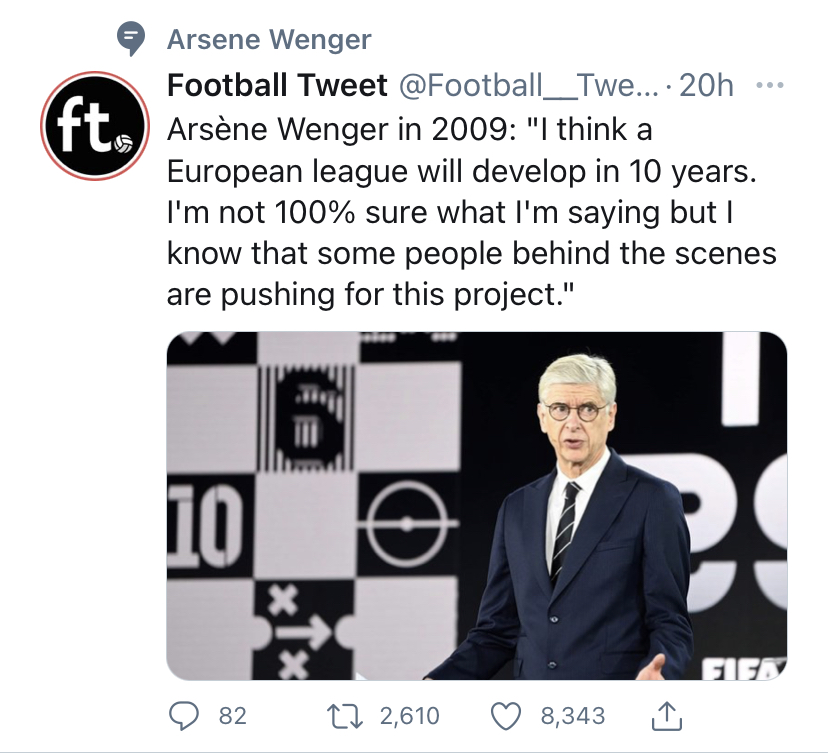Image resolution: width=828 pixels, height=753 pixels.
Task: Click the topic speech bubble icon
Action: coord(130,39)
